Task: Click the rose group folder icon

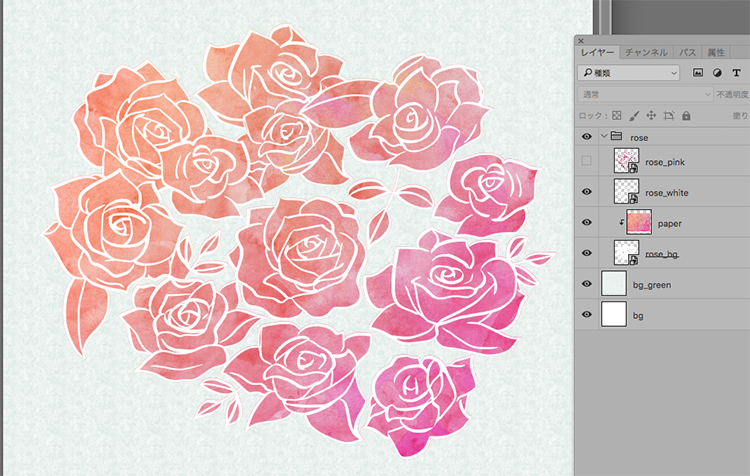Action: (x=617, y=136)
